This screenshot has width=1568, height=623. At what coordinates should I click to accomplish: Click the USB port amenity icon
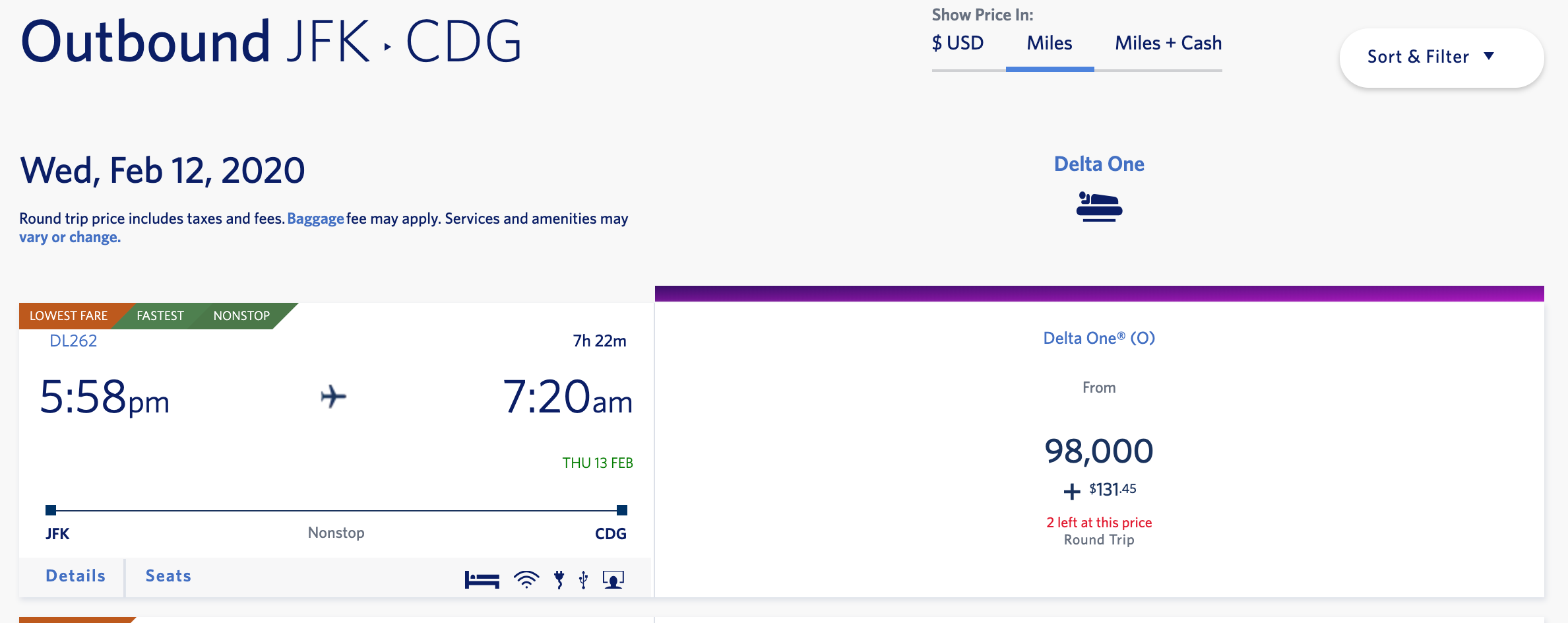(583, 579)
